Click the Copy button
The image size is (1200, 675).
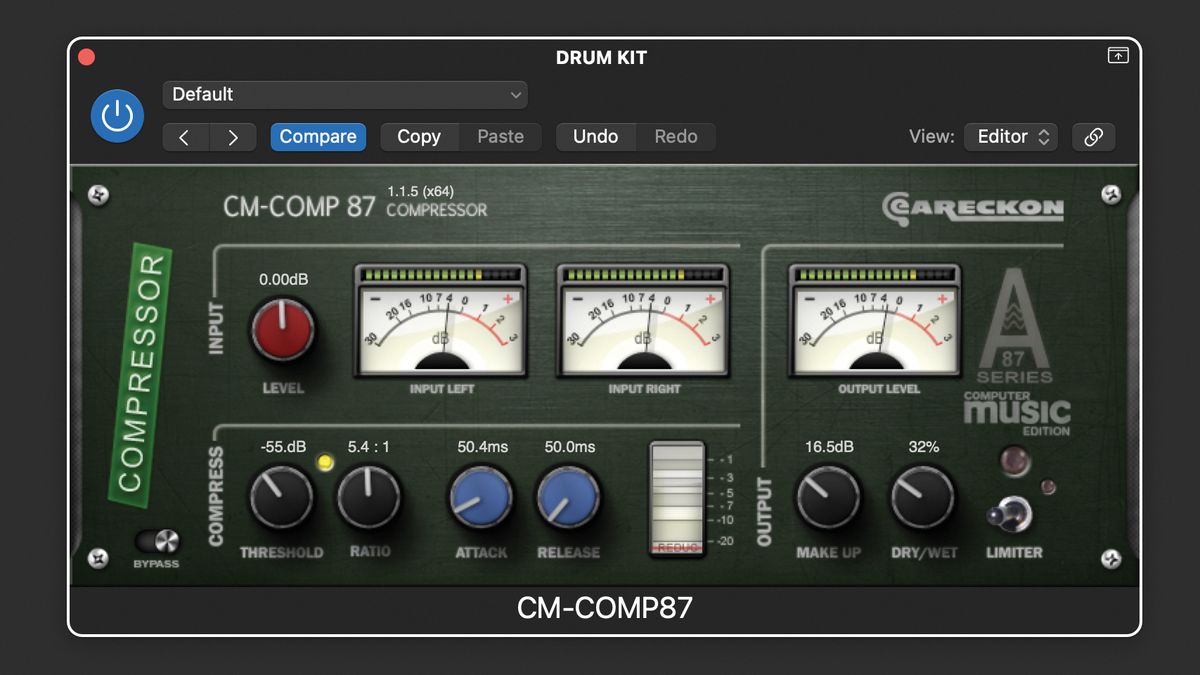tap(419, 137)
